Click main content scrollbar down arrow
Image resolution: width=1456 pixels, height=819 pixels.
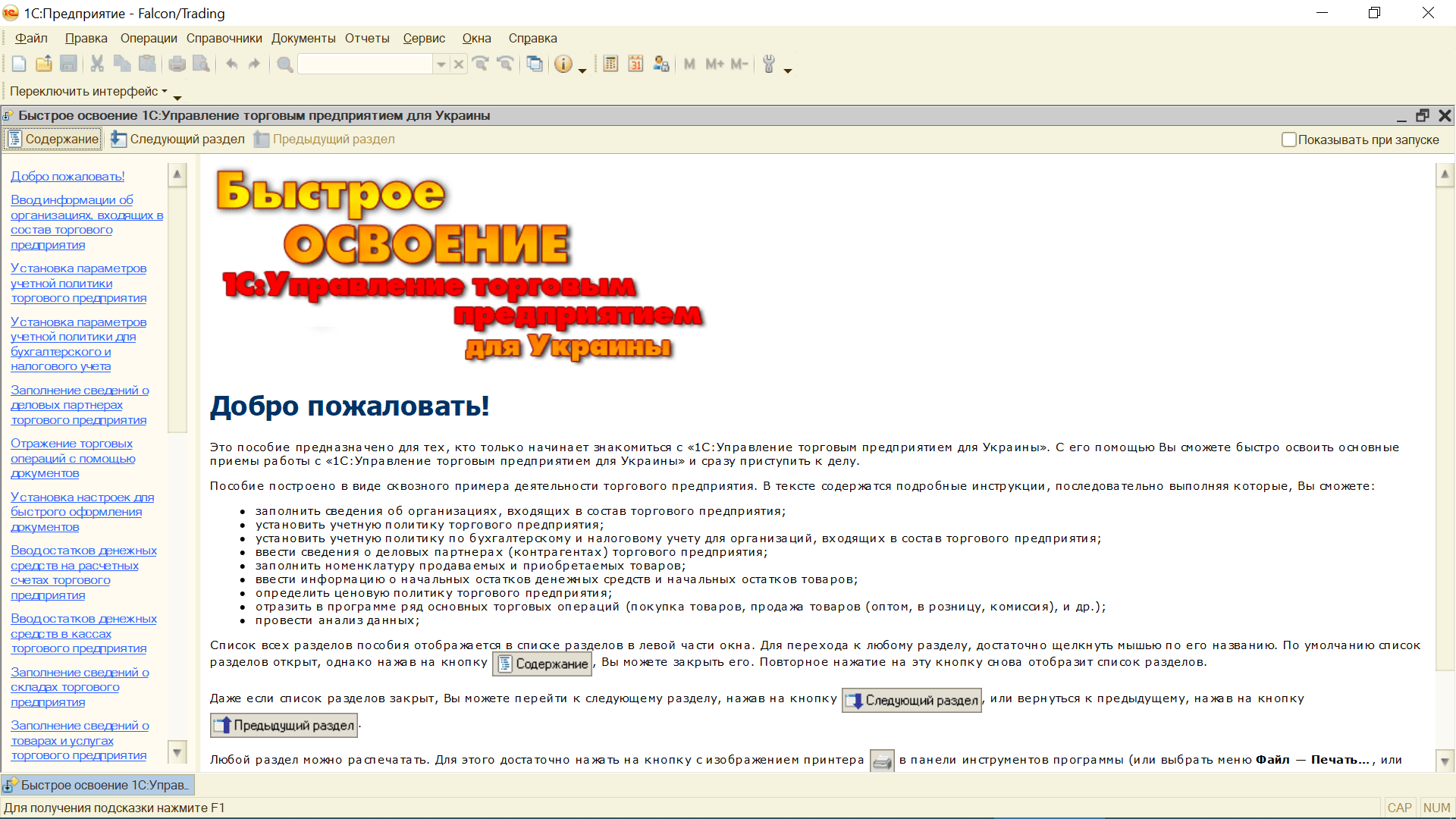pyautogui.click(x=1445, y=761)
